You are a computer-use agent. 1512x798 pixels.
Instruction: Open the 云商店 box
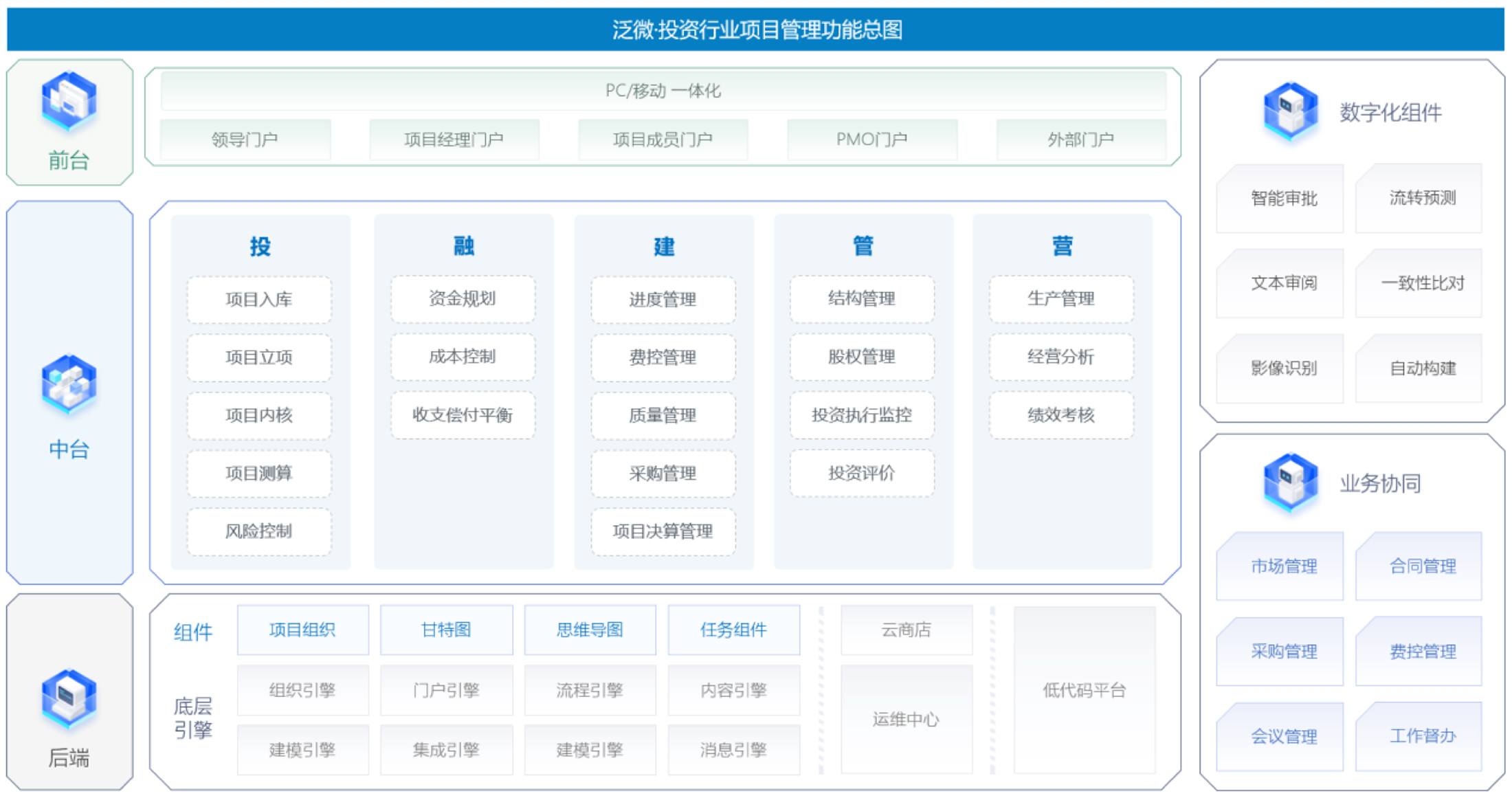pos(906,630)
